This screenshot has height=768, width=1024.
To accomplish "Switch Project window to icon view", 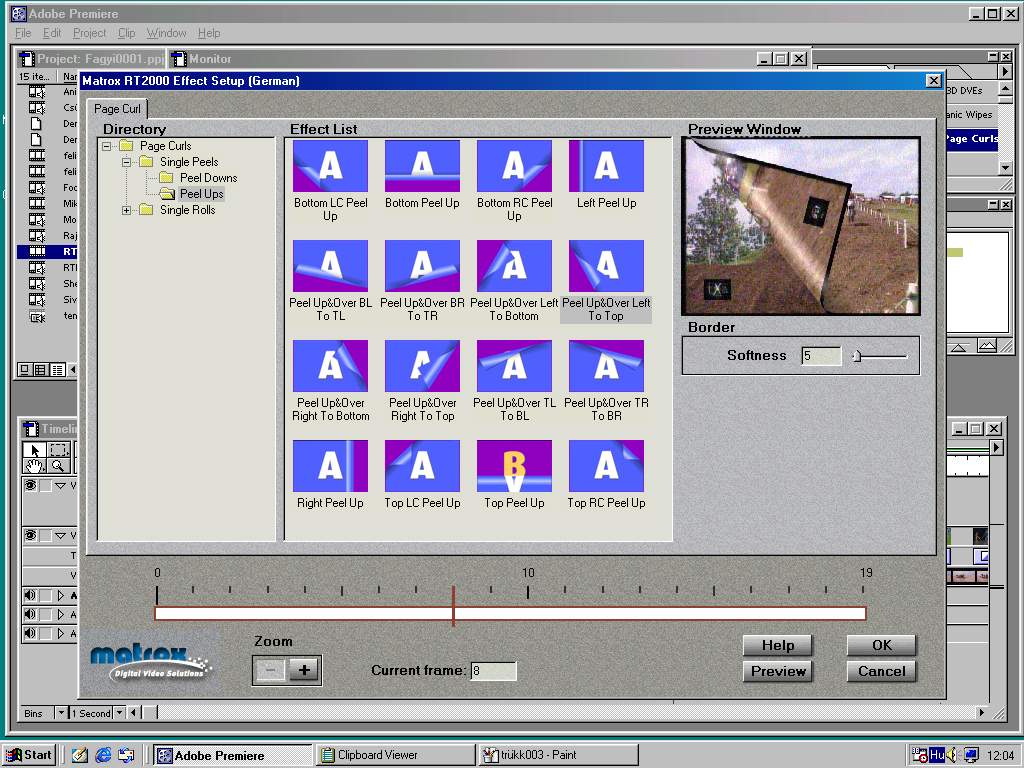I will (25, 370).
